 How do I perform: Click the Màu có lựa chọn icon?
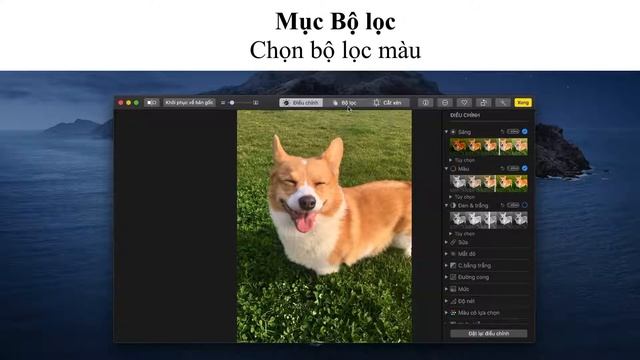[453, 313]
